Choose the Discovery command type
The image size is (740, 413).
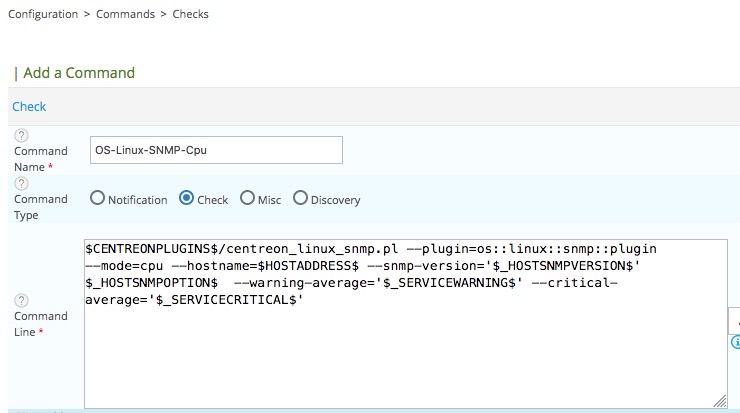click(x=300, y=198)
